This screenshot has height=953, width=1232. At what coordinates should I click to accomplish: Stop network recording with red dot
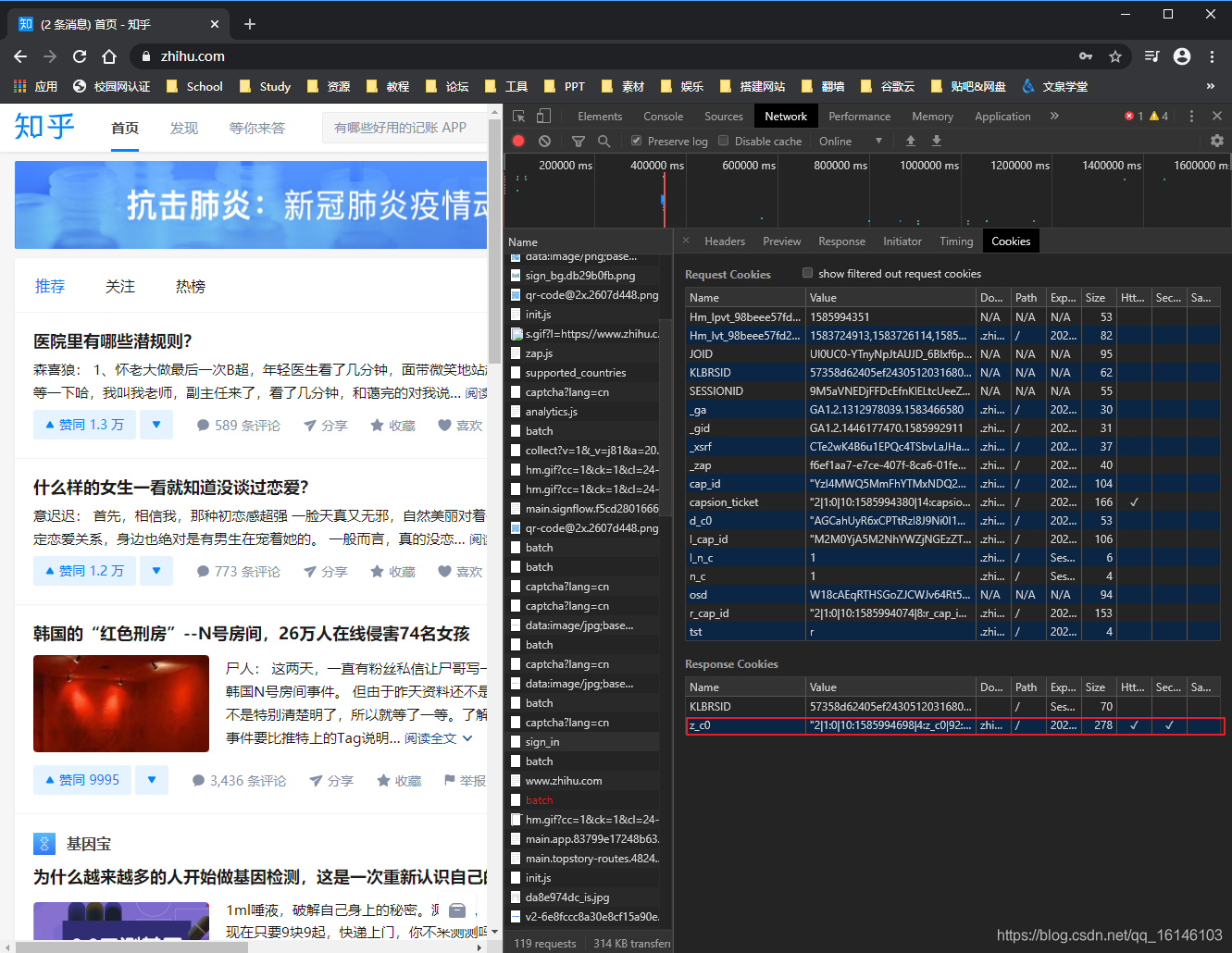pyautogui.click(x=518, y=141)
